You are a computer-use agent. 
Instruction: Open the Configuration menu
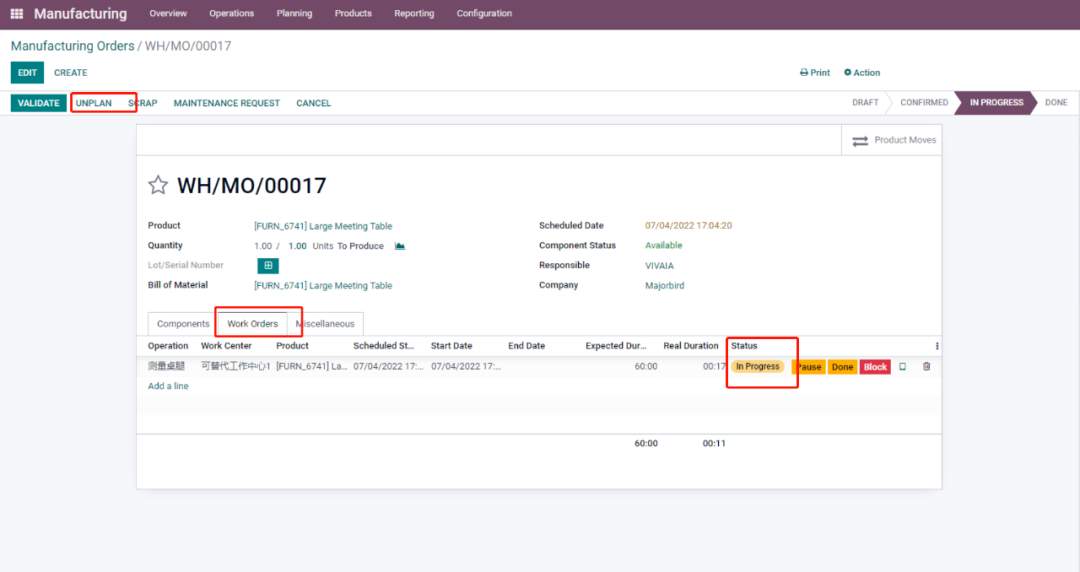[484, 14]
